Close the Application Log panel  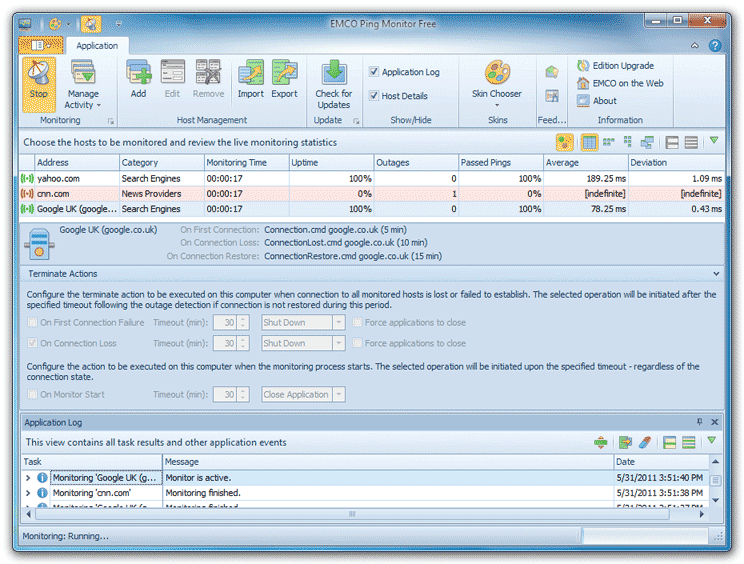point(715,422)
